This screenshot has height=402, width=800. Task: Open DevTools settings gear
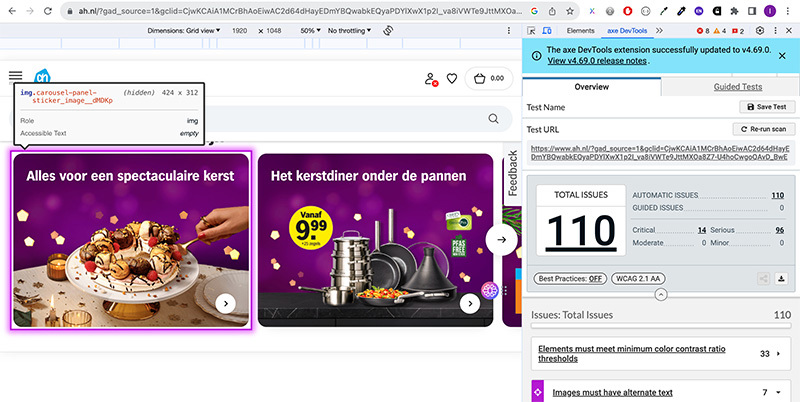click(x=760, y=31)
